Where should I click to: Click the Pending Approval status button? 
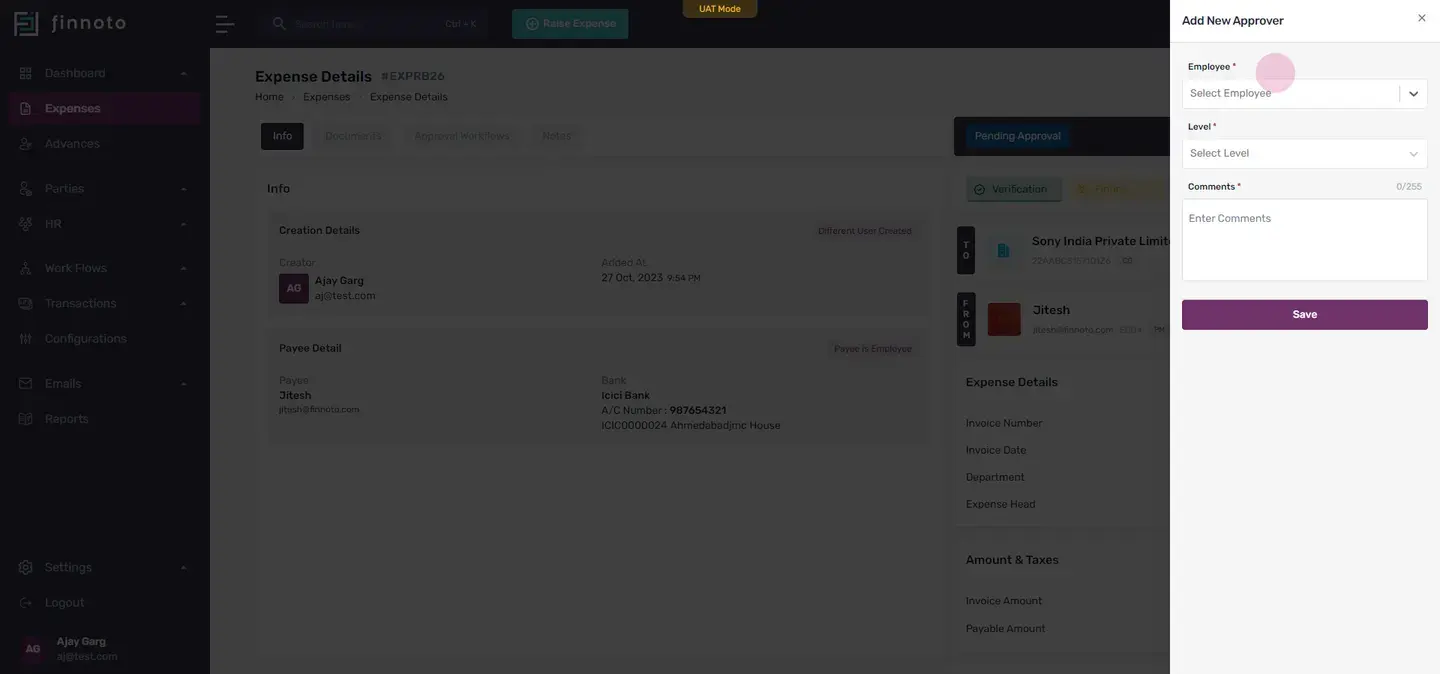(x=1017, y=136)
